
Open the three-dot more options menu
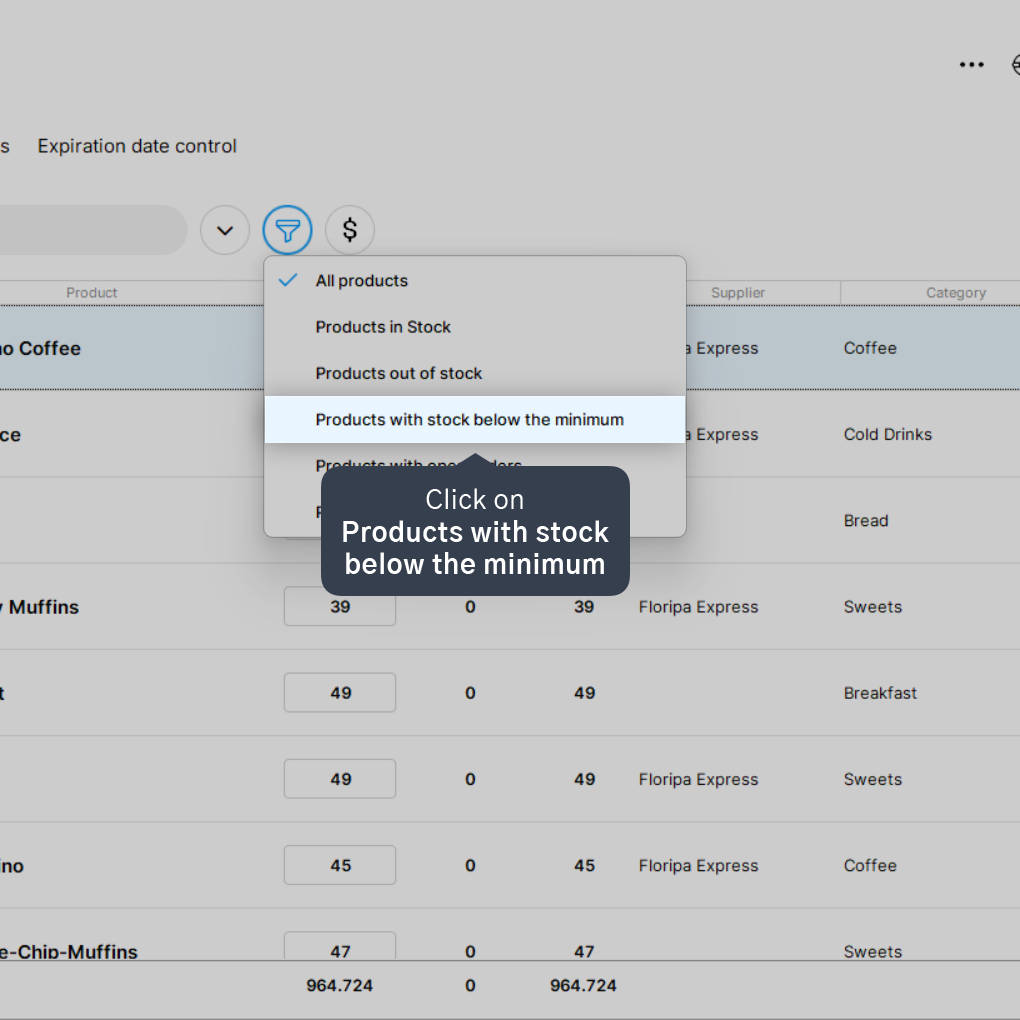pyautogui.click(x=972, y=64)
